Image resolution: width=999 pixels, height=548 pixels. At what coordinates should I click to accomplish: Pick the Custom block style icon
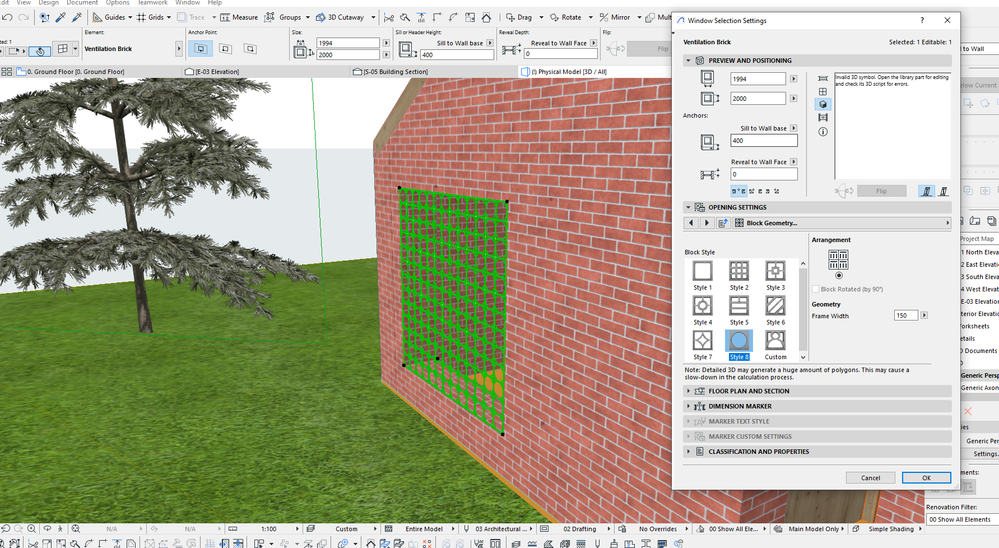click(x=774, y=341)
